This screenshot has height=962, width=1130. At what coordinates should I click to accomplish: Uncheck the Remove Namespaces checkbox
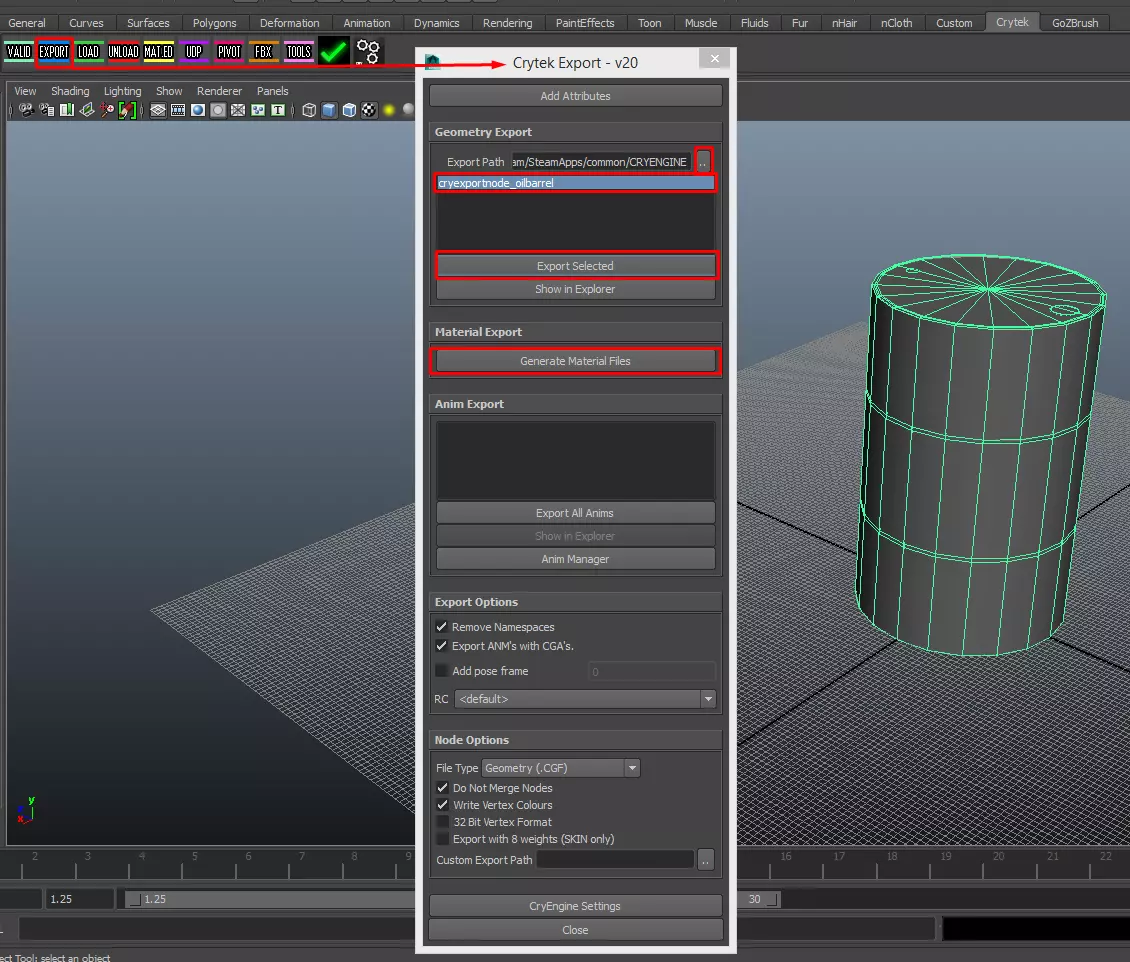442,627
